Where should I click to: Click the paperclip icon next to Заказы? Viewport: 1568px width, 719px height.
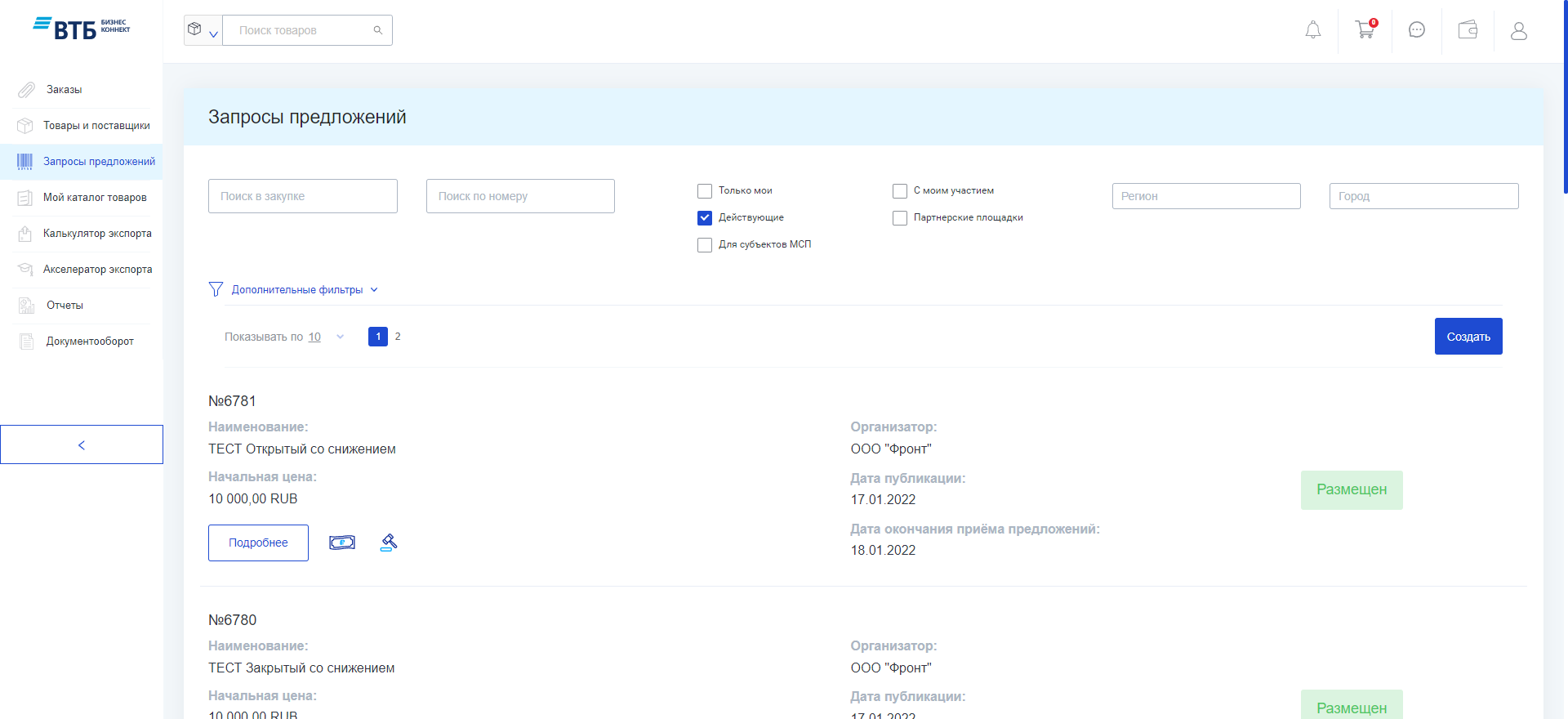tap(26, 90)
